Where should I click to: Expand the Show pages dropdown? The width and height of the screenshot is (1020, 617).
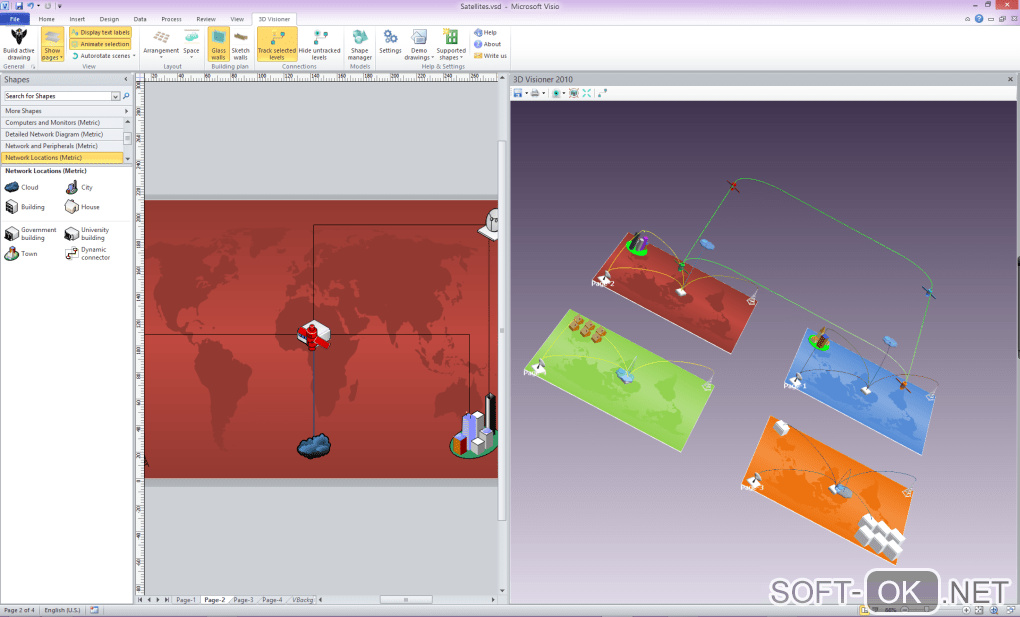52,57
